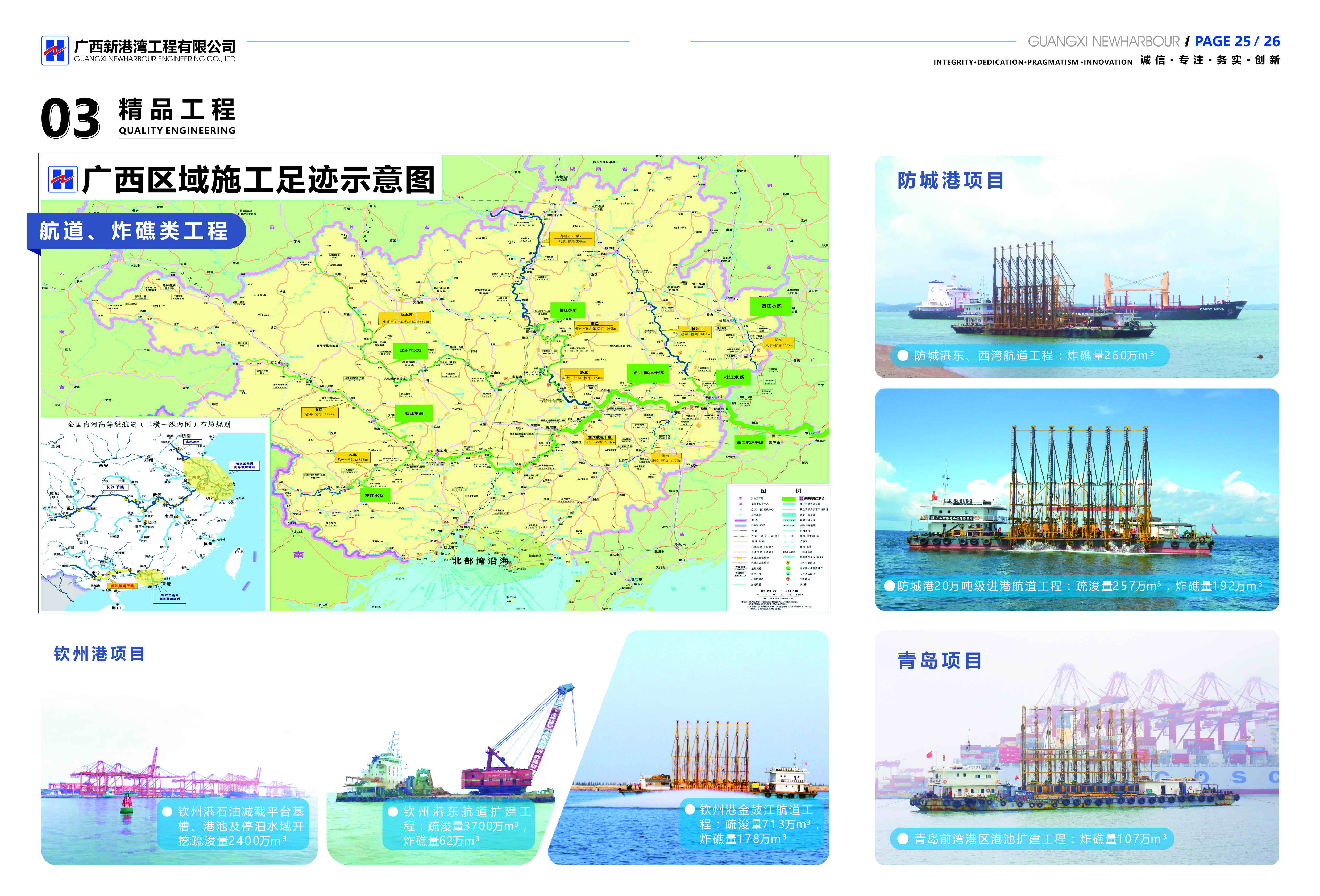Click the logo icon beside the map title
The image size is (1320, 896).
pyautogui.click(x=63, y=179)
